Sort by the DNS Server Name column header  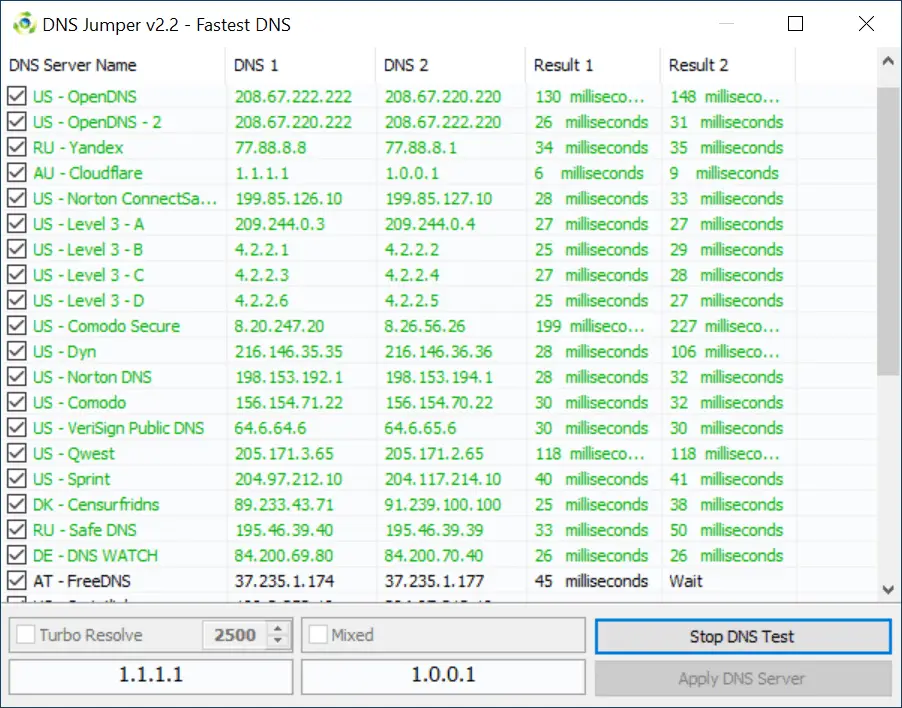coord(113,65)
